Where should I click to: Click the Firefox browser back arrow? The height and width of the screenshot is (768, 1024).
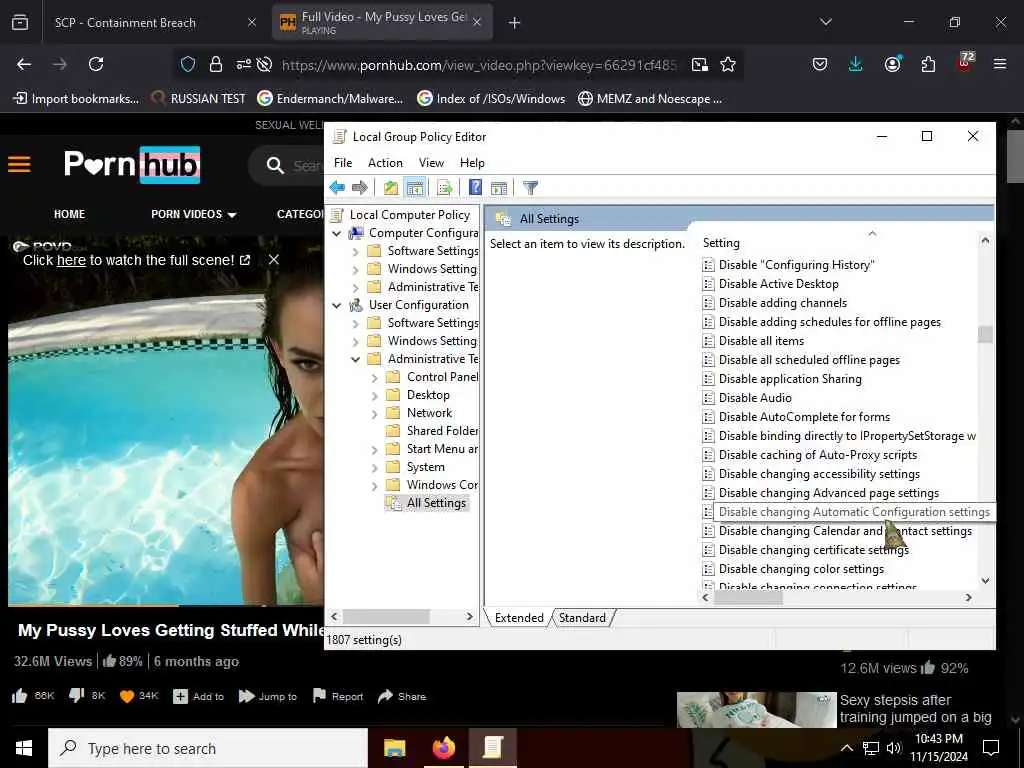pos(24,64)
